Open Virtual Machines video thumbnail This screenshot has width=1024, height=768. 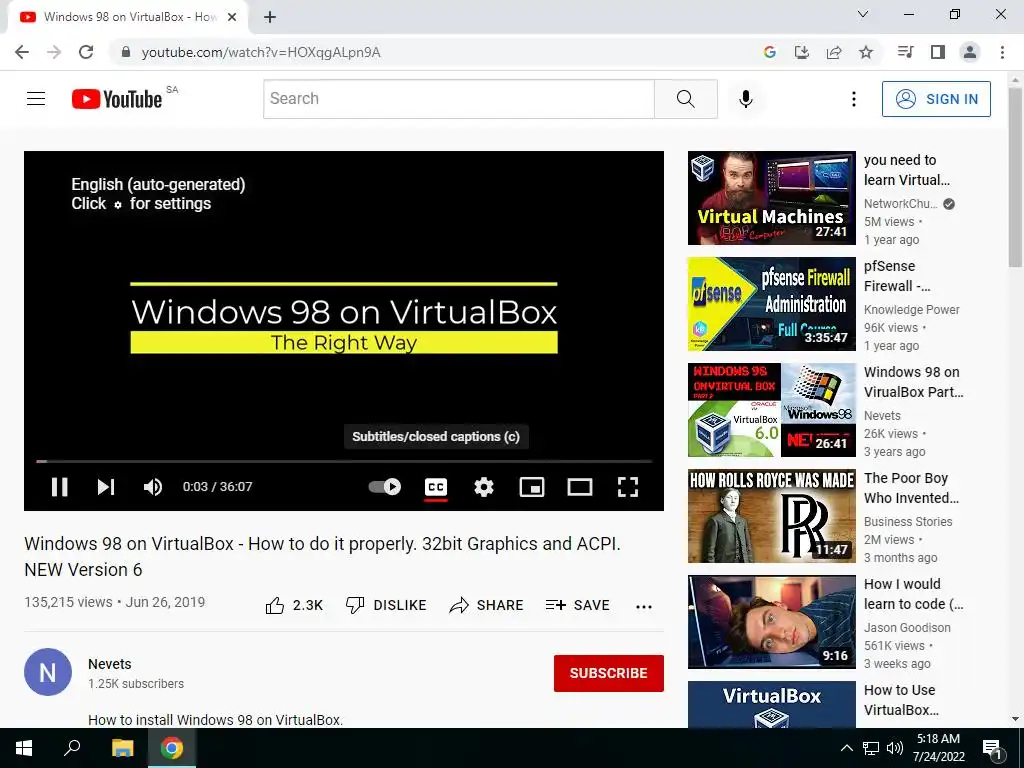tap(771, 198)
